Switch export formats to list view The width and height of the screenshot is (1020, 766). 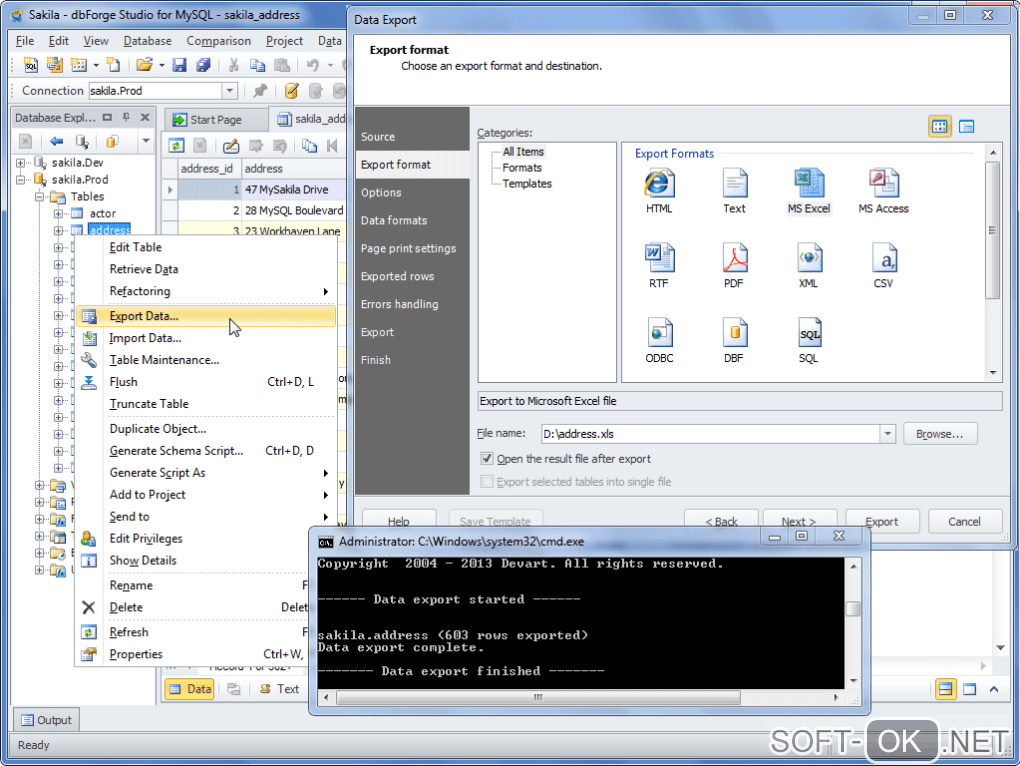point(967,127)
